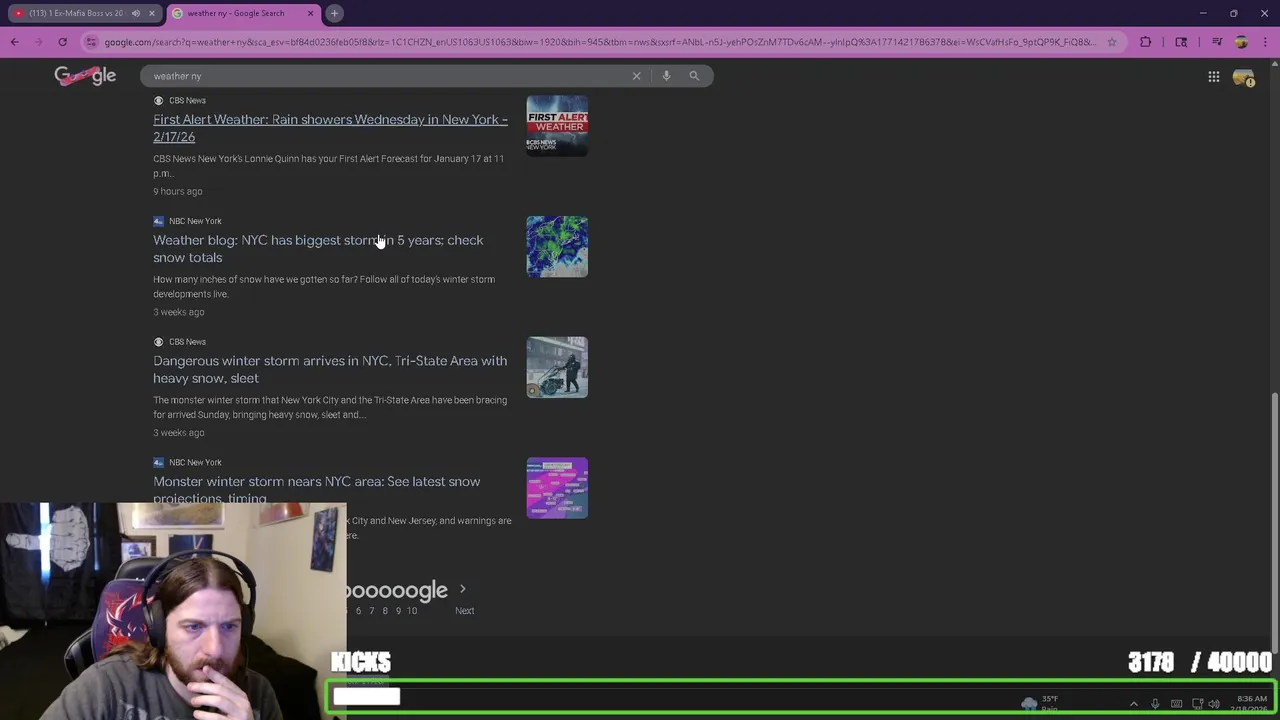Open the taskbar microphone icon
Image resolution: width=1280 pixels, height=720 pixels.
(x=1155, y=704)
